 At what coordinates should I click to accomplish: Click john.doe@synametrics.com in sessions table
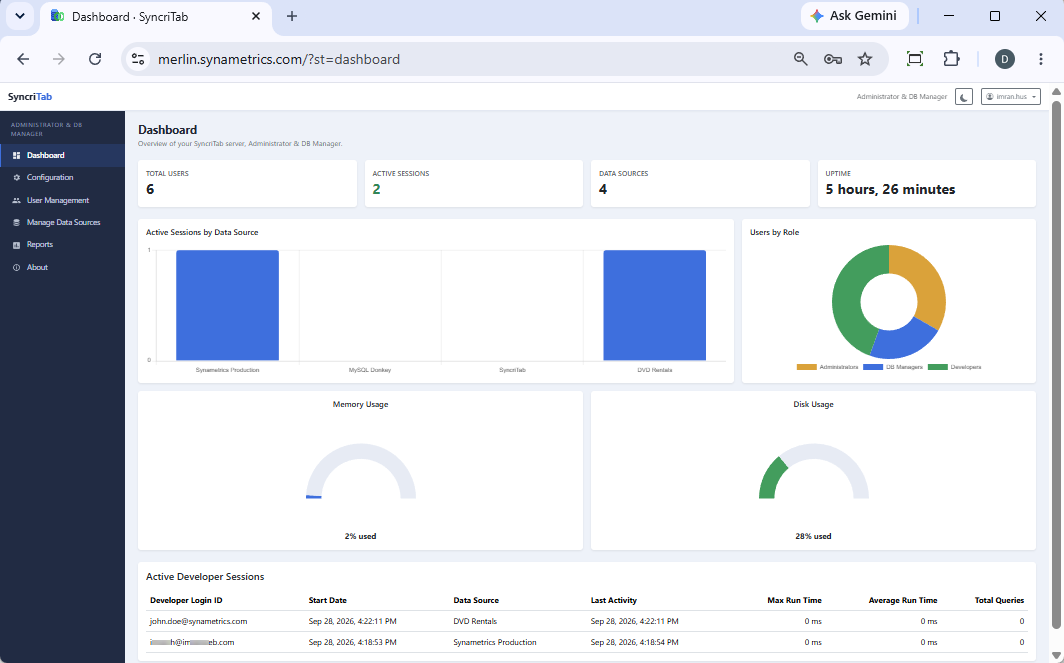pyautogui.click(x=198, y=622)
